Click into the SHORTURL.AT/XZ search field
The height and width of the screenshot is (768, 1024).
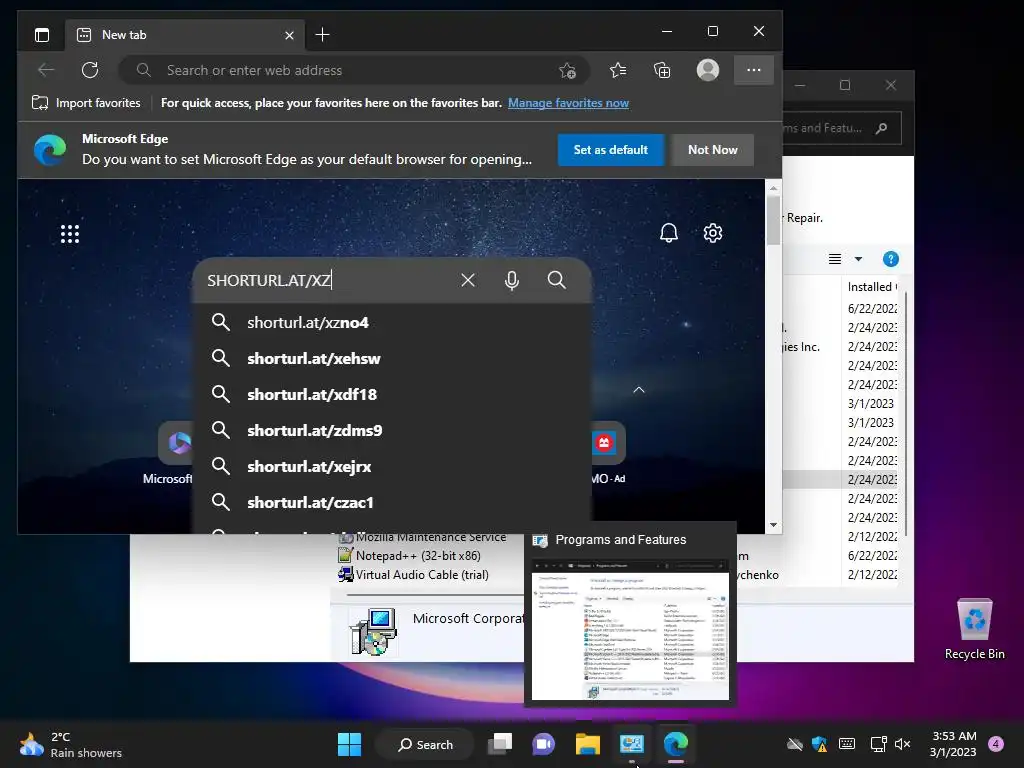(327, 280)
